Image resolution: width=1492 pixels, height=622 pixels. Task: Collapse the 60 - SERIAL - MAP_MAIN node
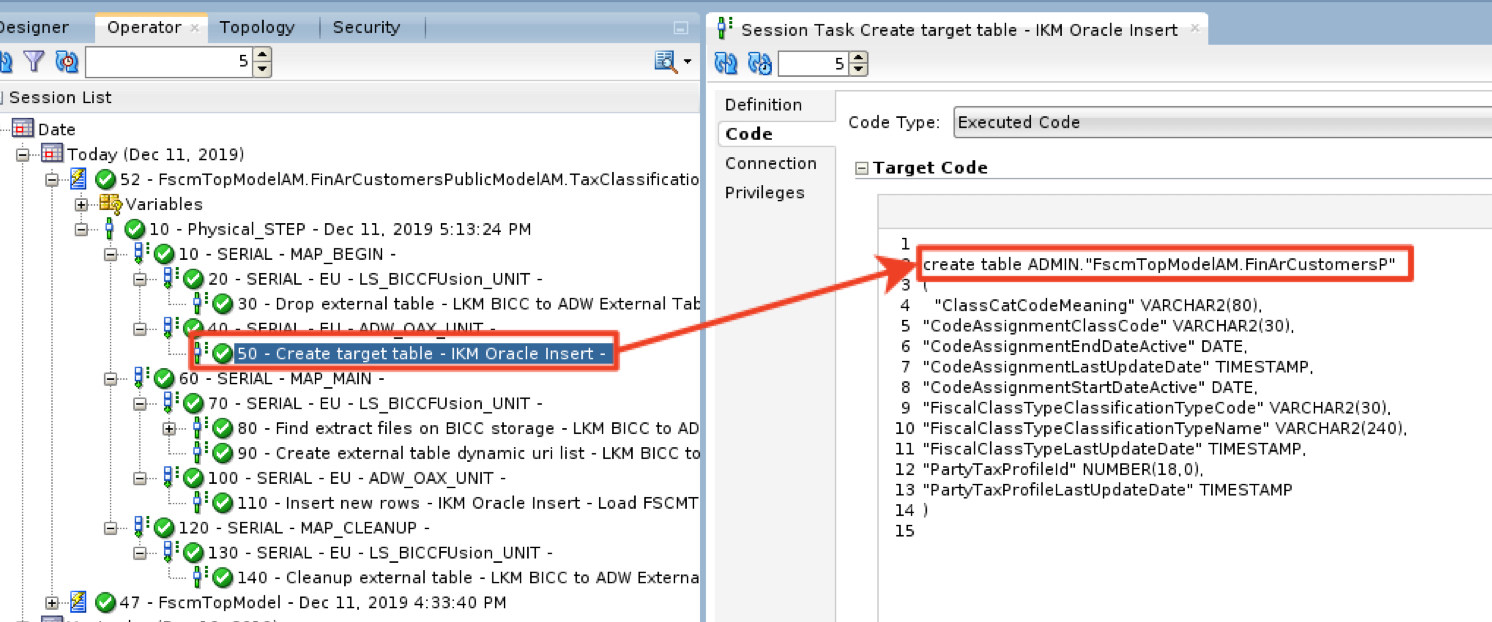(x=111, y=378)
